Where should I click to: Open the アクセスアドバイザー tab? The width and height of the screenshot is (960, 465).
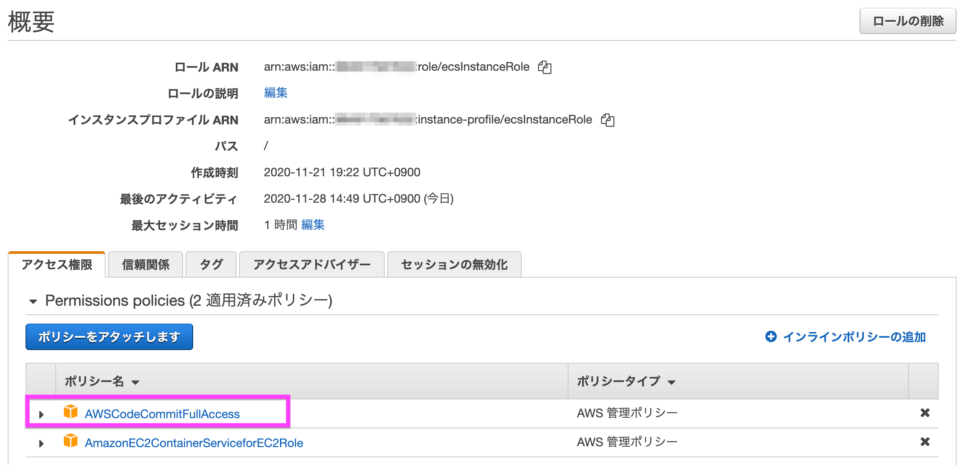tap(312, 265)
